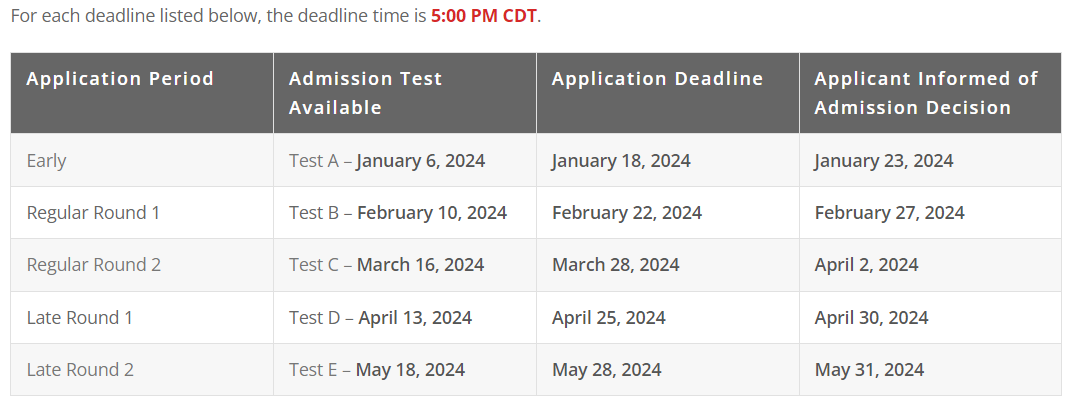Click the Application Period column header
This screenshot has height=405, width=1072.
[x=142, y=93]
